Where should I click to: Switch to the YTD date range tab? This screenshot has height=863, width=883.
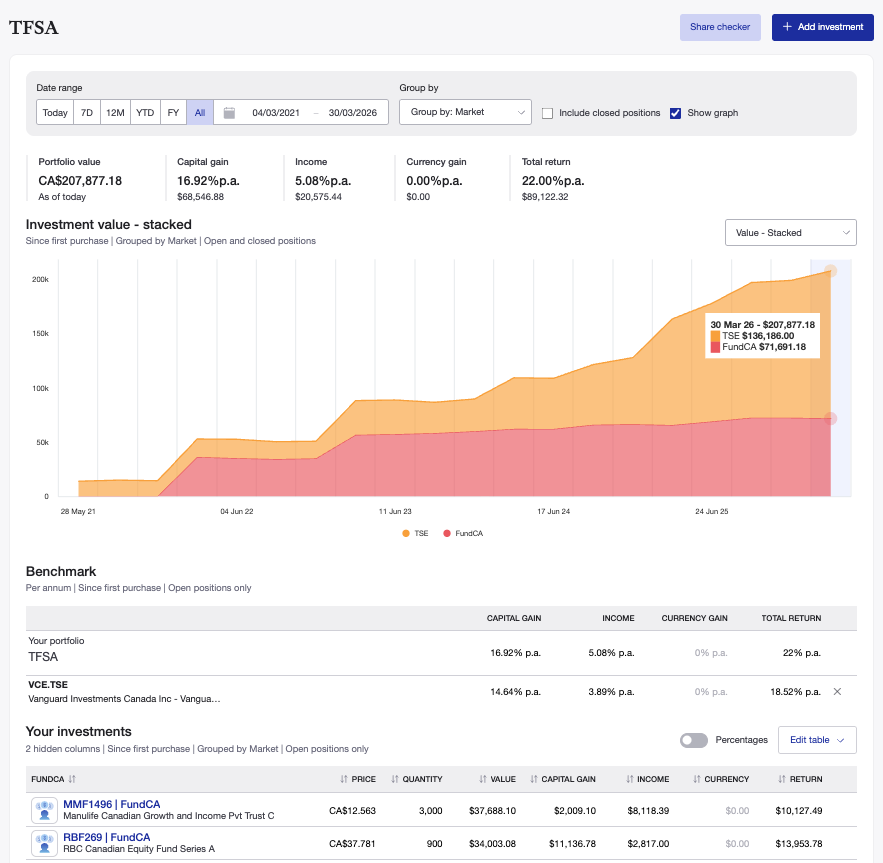[144, 112]
